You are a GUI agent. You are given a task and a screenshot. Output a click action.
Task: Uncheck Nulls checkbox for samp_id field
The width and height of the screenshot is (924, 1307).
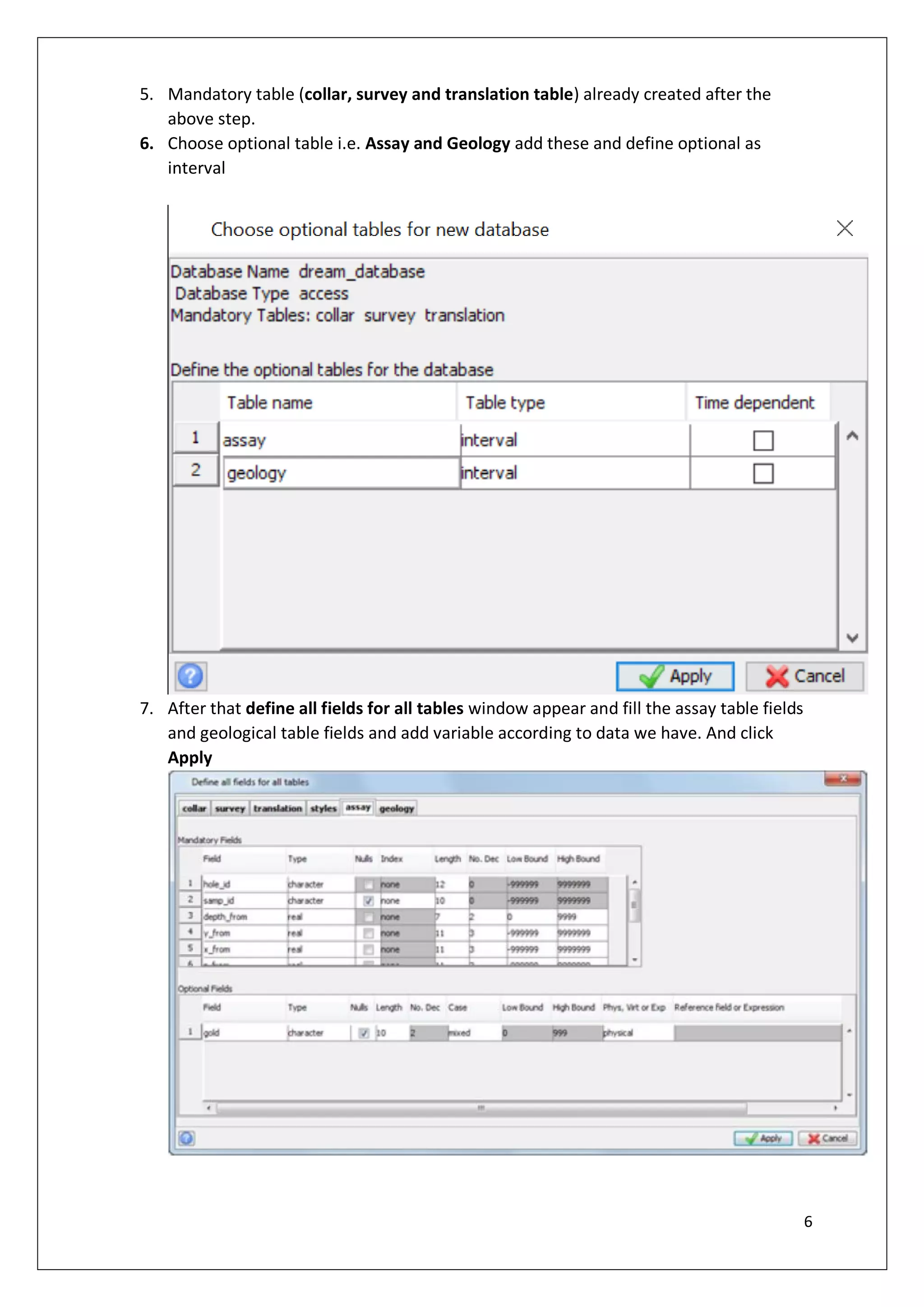[x=368, y=901]
